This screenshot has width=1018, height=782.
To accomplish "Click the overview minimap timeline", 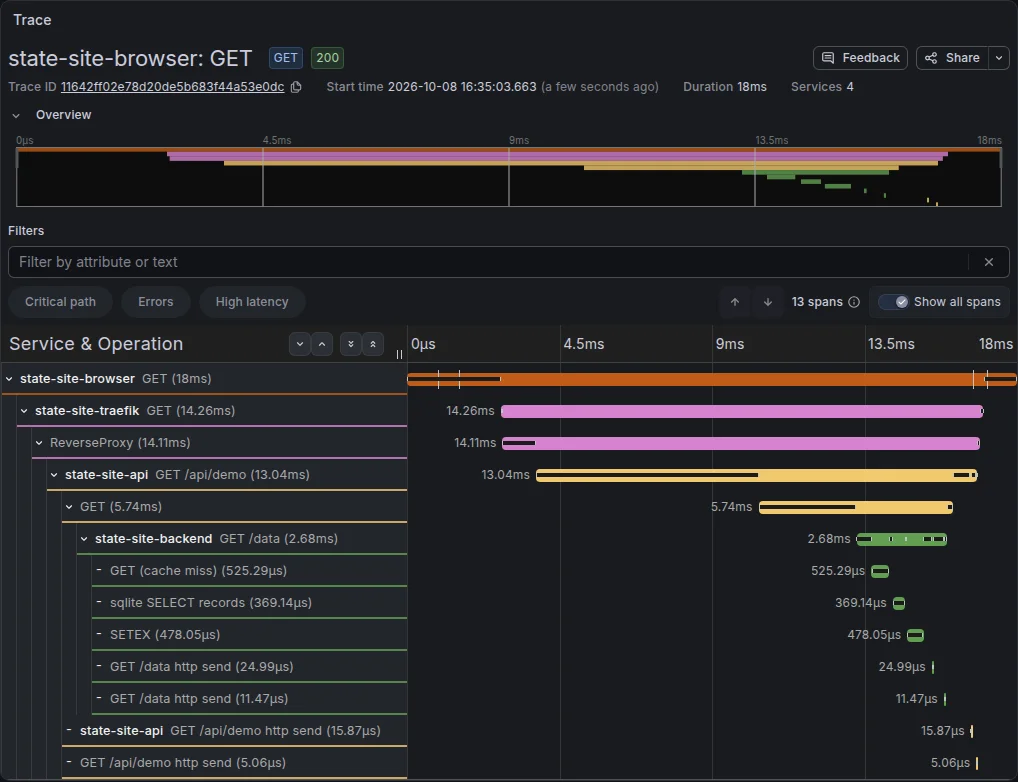I will click(509, 177).
